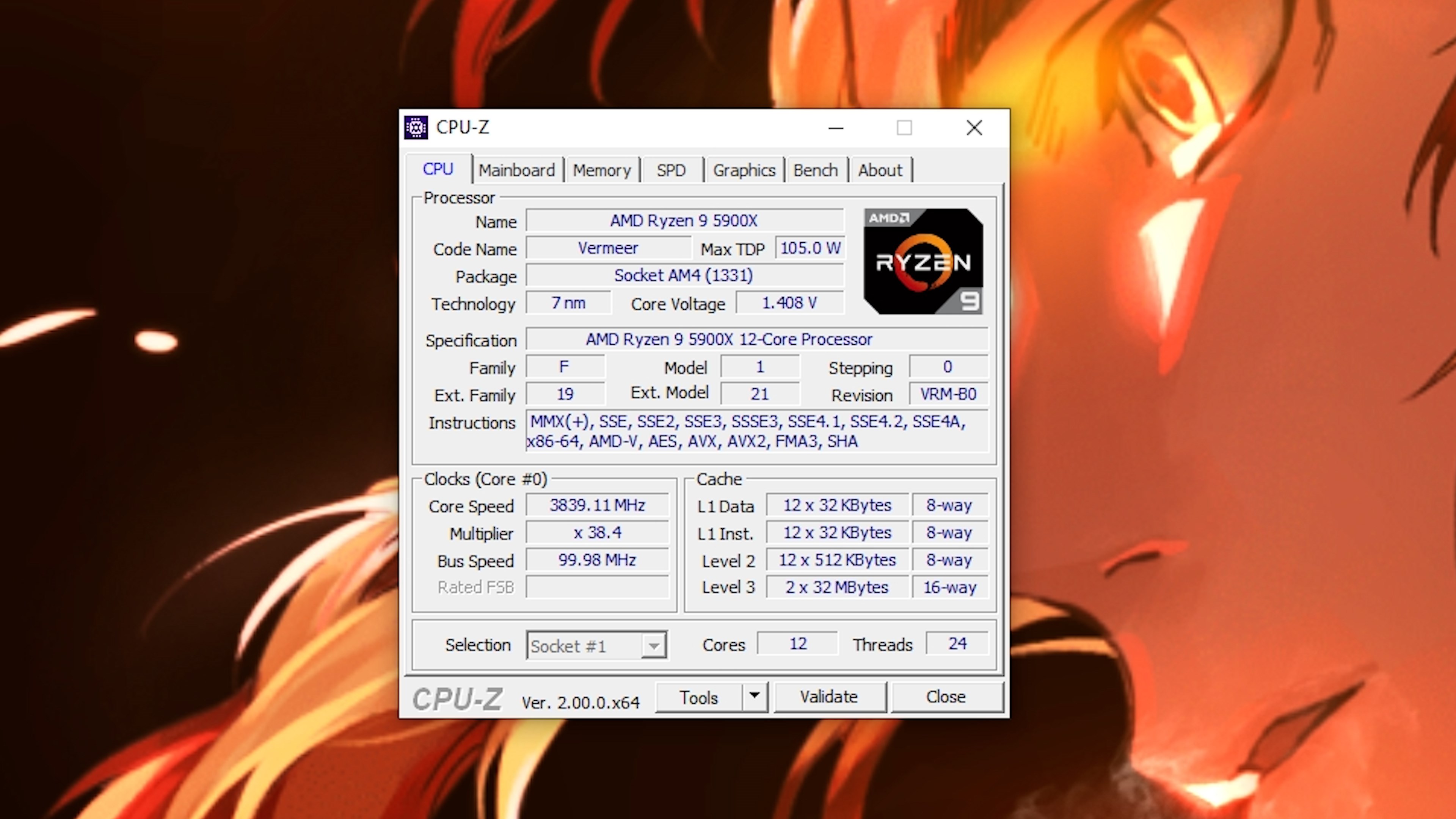Image resolution: width=1456 pixels, height=819 pixels.
Task: Click the Max TDP value 105.0 W
Action: (810, 248)
